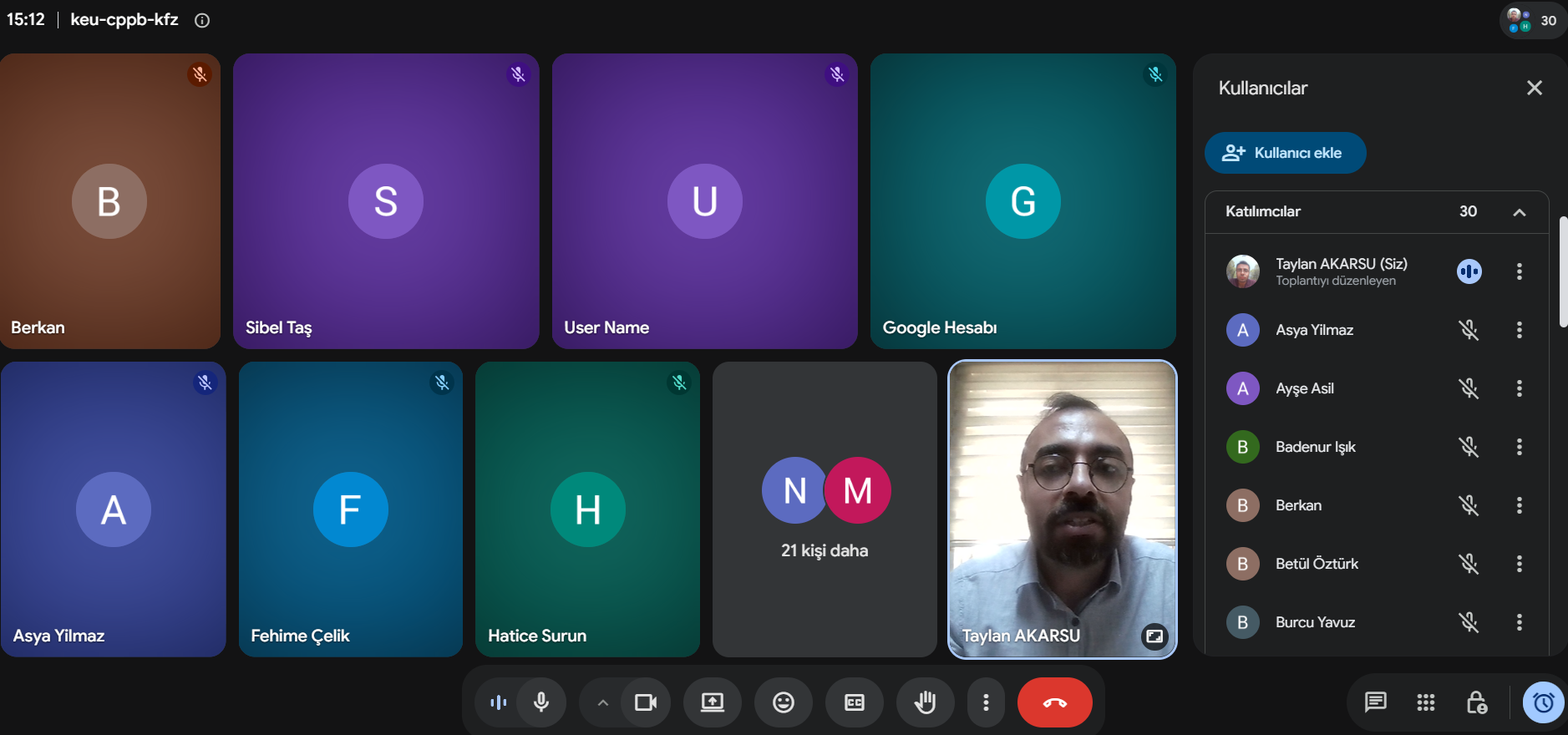Collapse the Katılımcılar list
The height and width of the screenshot is (735, 1568).
coord(1520,212)
